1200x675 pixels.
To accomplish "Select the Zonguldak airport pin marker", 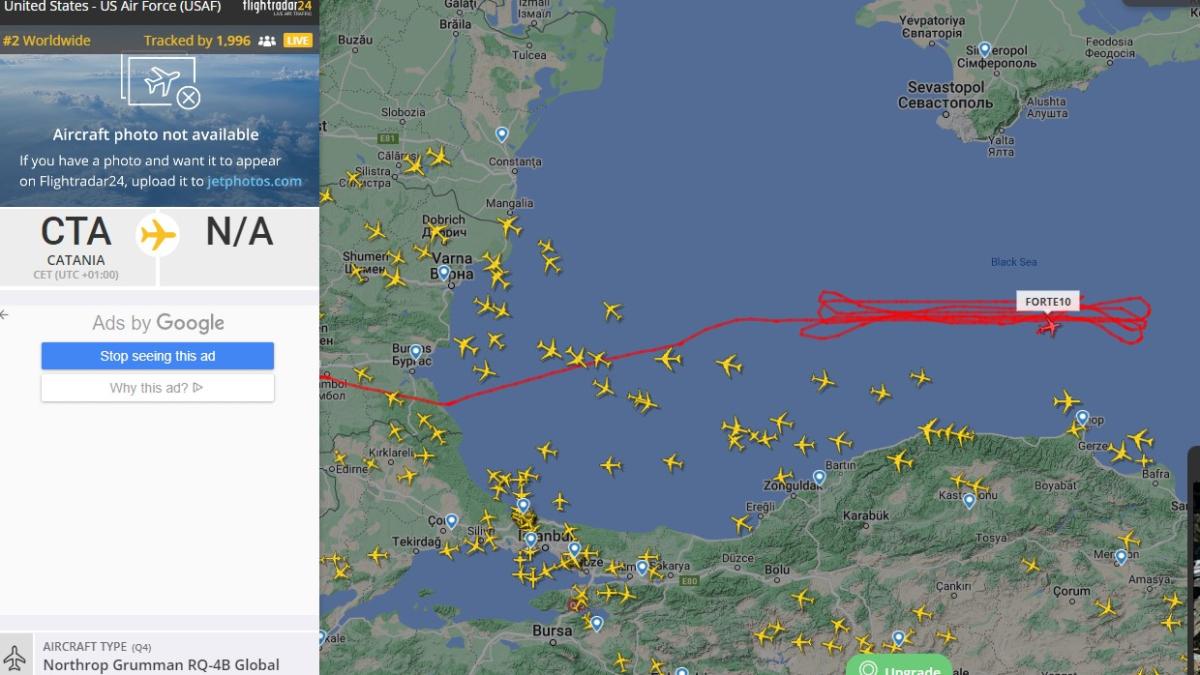I will 819,478.
